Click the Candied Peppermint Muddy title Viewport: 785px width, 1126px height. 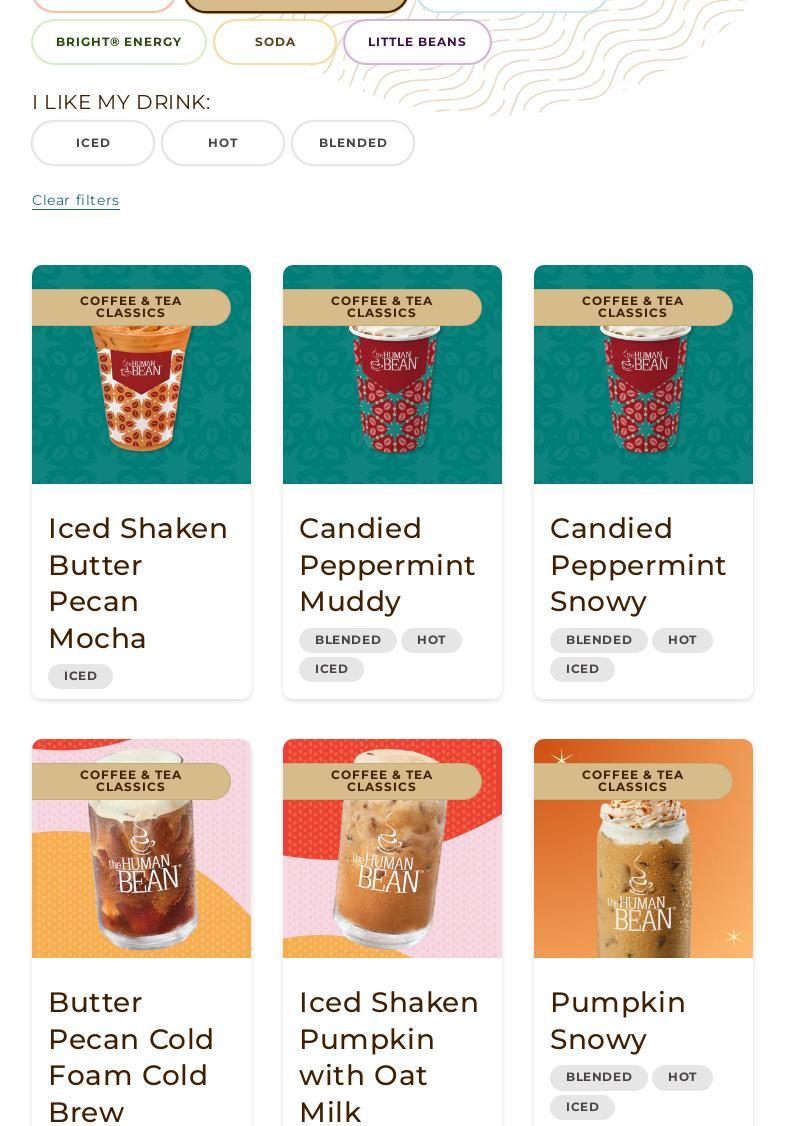(387, 565)
